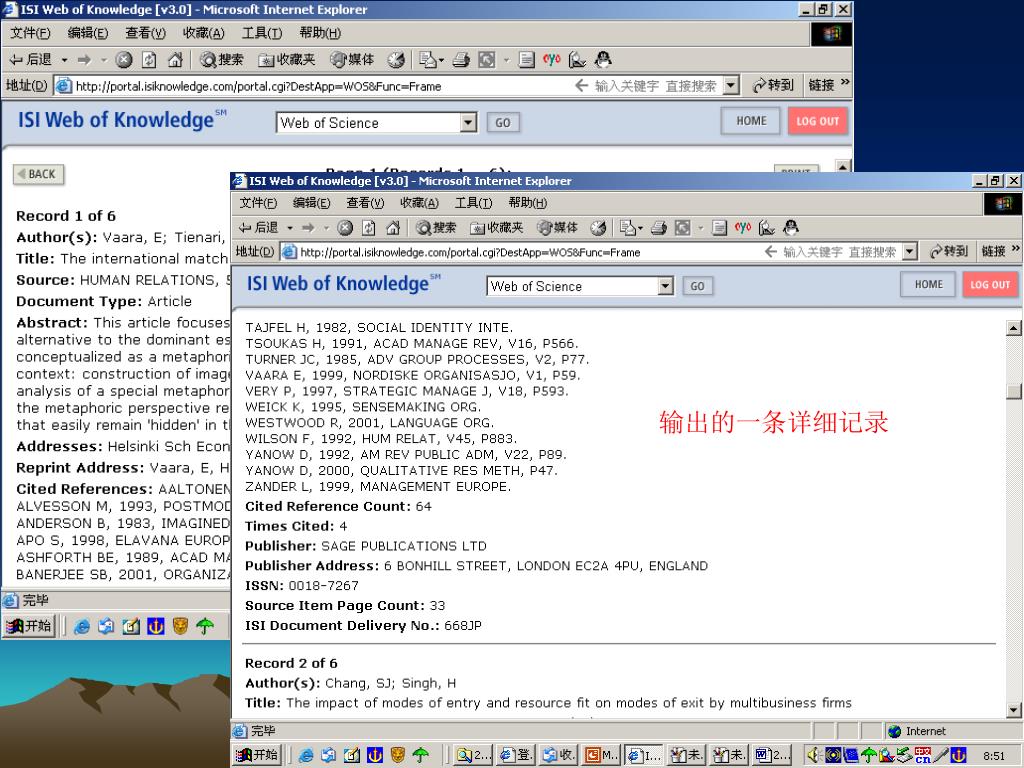Click History icon in front window toolbar
Screen dimensions: 1024x768
pos(598,227)
